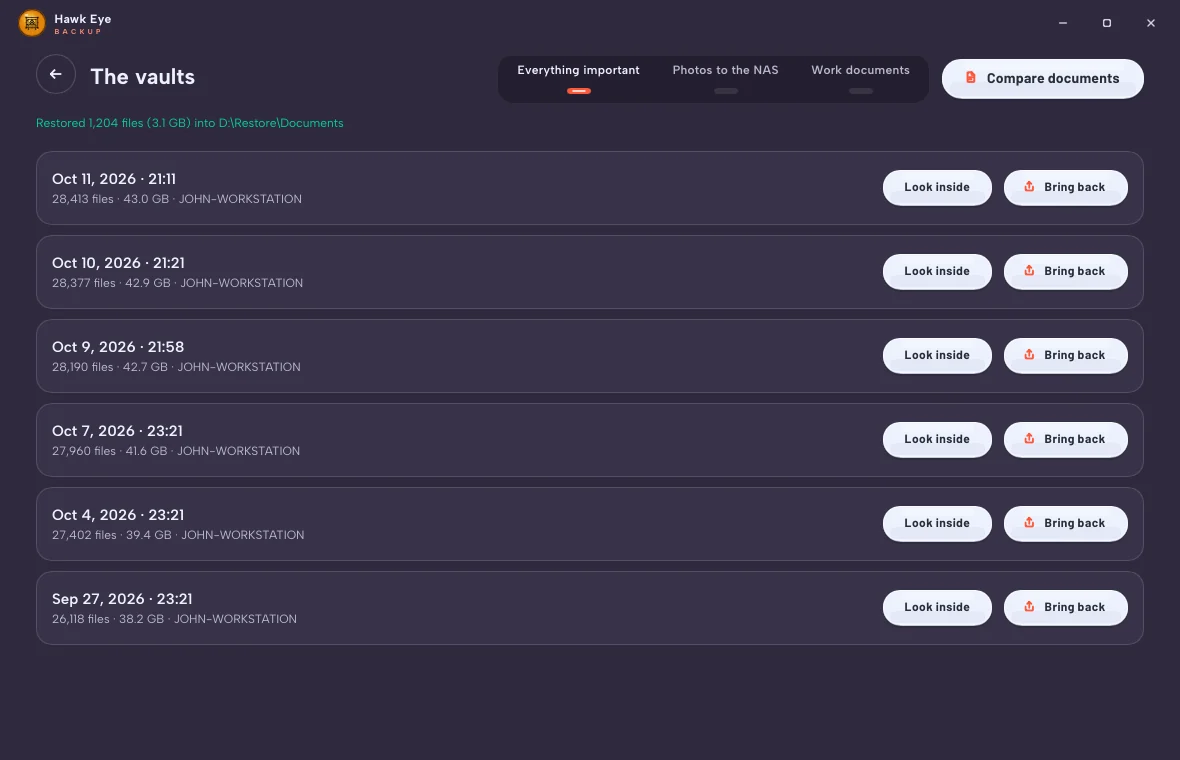
Task: Look inside the Sep 27, 2026 snapshot
Action: 937,608
